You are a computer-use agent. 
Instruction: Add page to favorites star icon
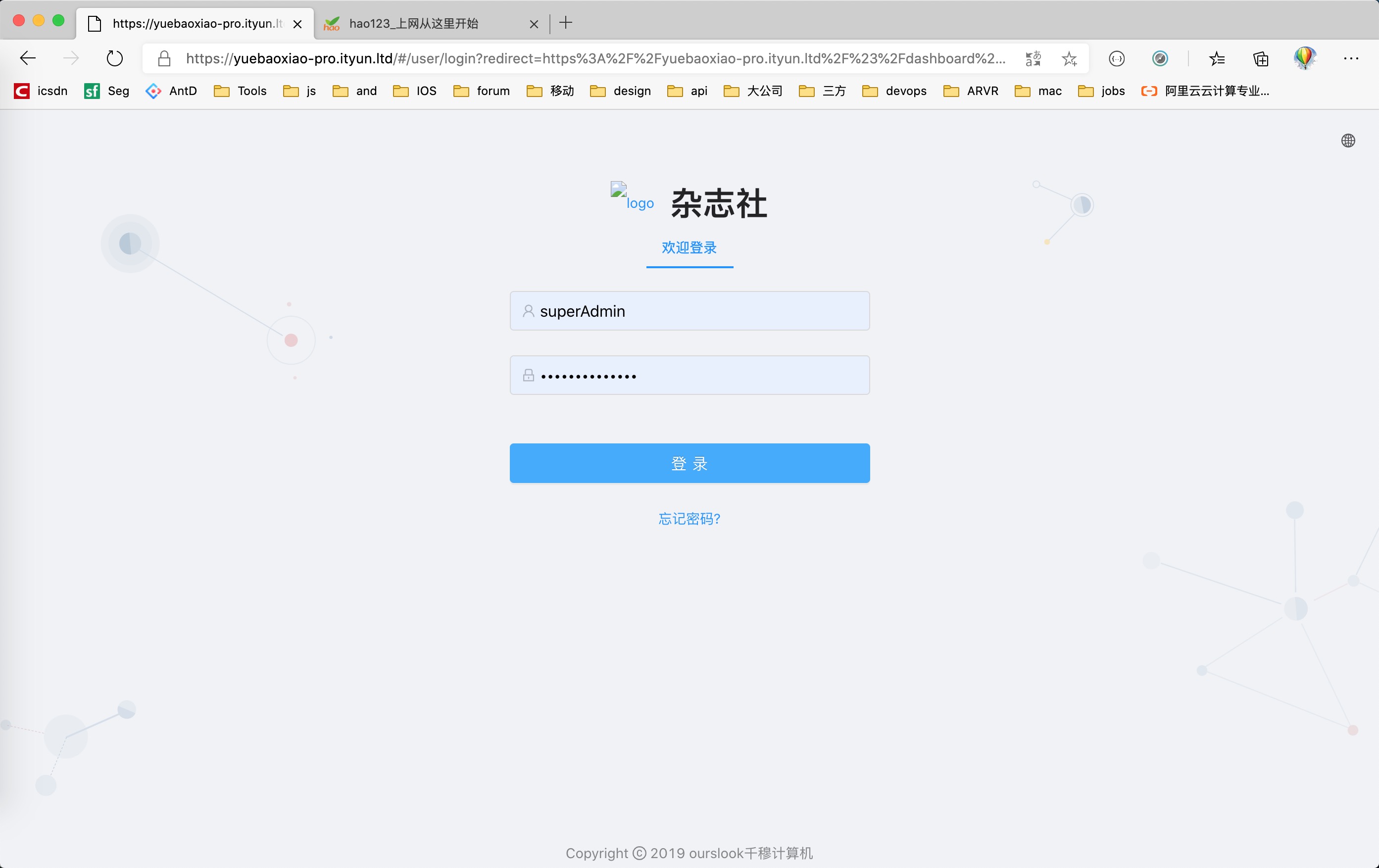tap(1069, 58)
